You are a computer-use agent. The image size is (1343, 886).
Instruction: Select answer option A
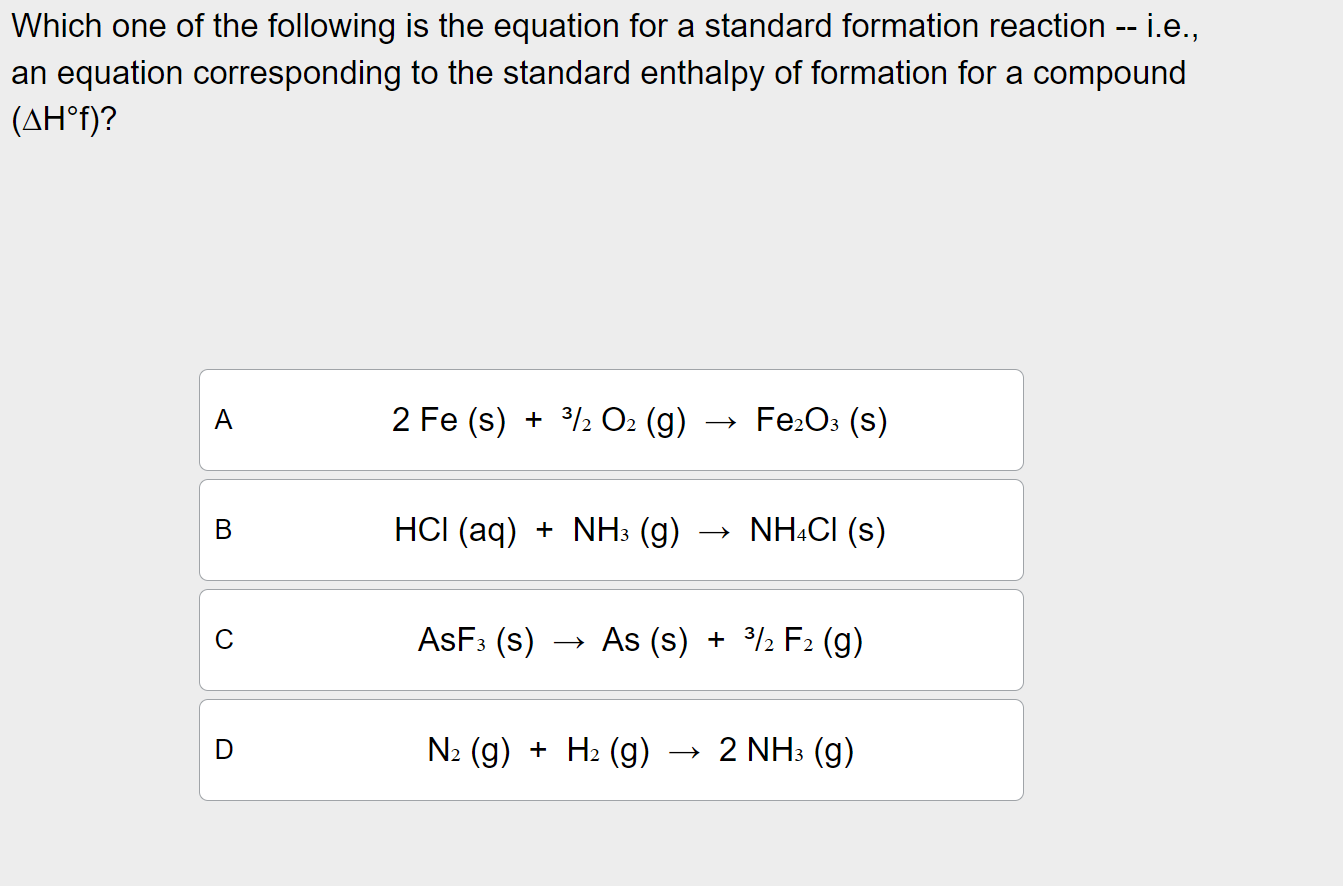[x=611, y=419]
